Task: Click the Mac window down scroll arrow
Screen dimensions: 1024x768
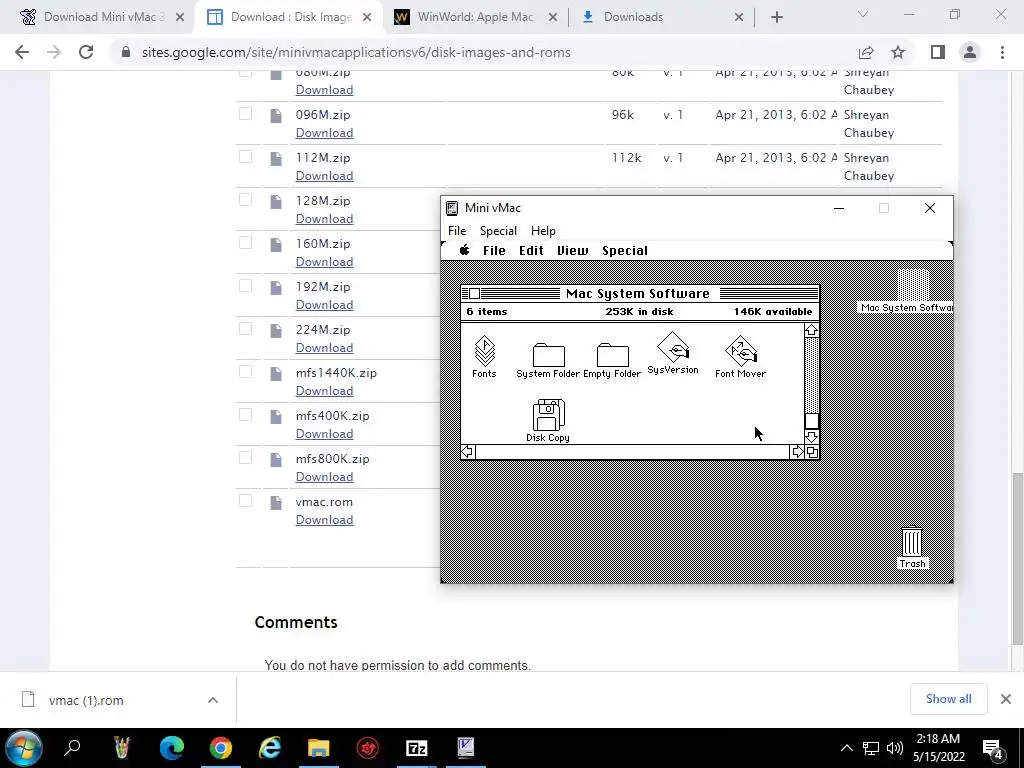Action: click(x=811, y=437)
